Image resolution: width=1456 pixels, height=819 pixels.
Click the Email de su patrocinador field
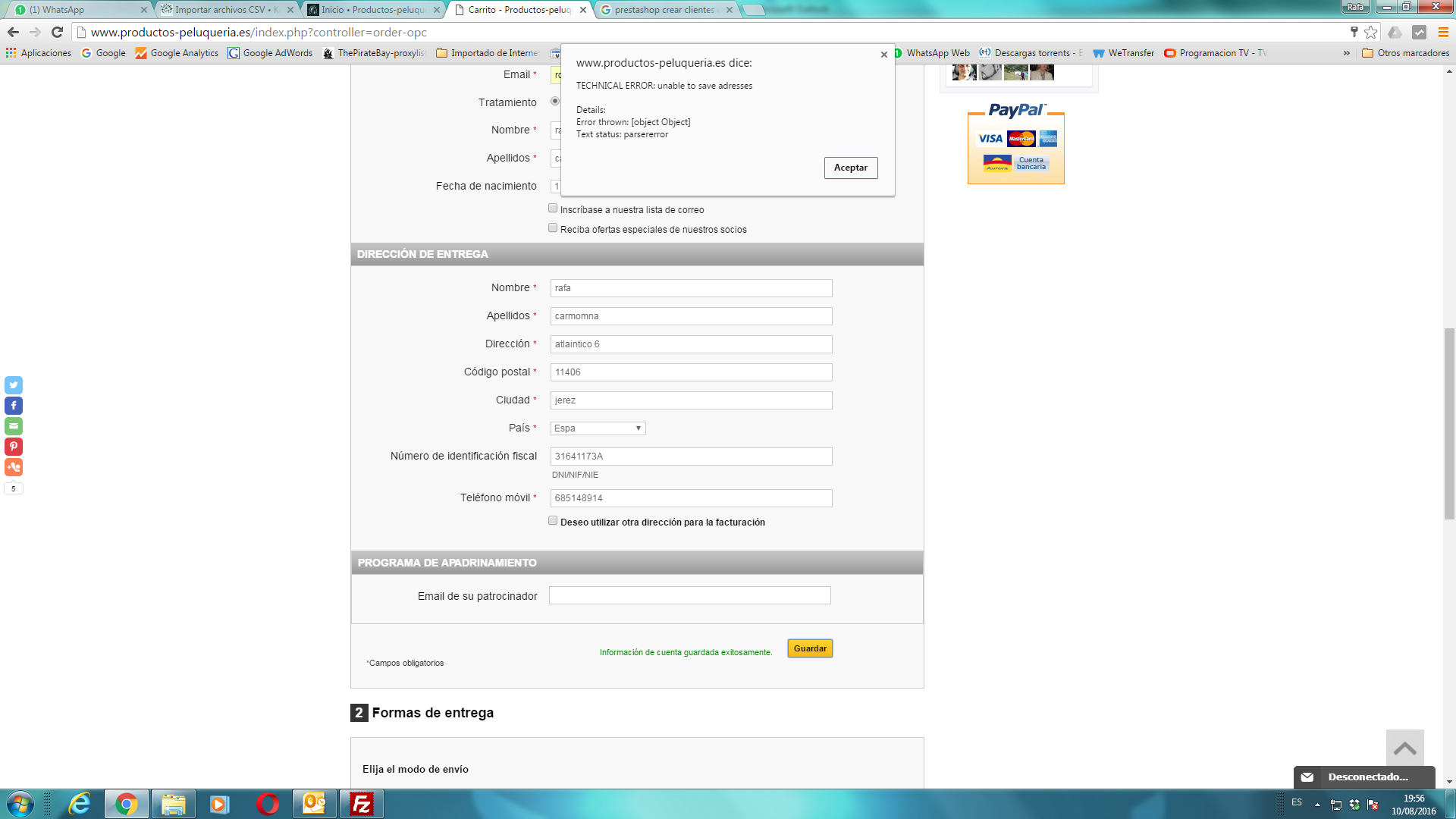pos(689,596)
